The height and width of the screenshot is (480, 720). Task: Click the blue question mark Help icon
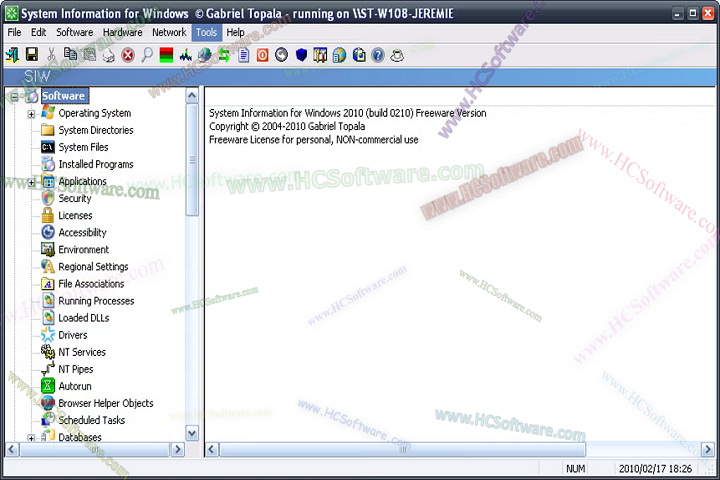tap(378, 56)
